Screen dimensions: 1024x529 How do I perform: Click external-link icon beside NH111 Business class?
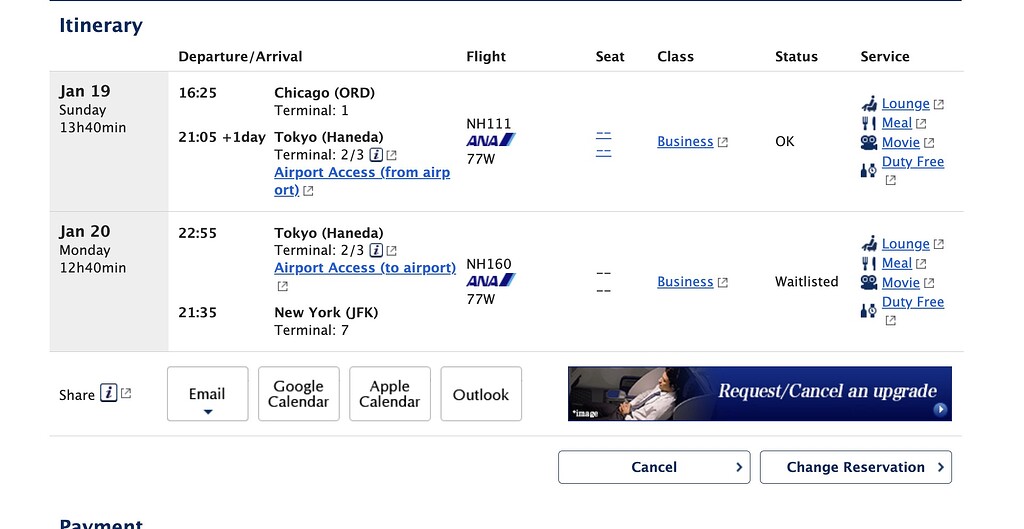point(723,142)
